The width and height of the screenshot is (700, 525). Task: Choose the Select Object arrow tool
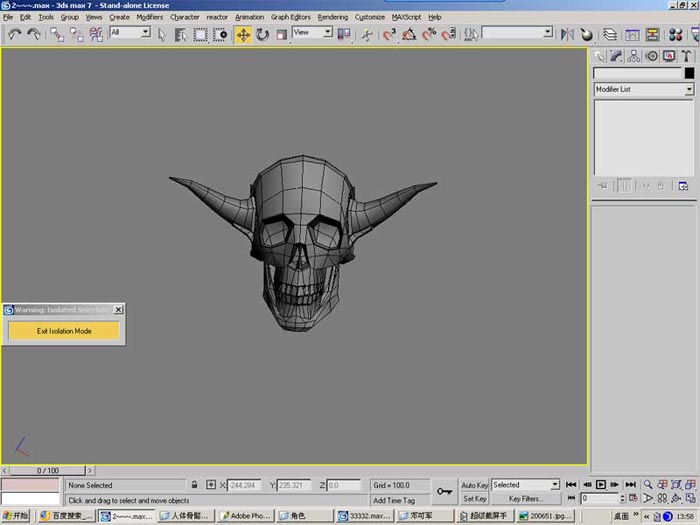point(162,34)
